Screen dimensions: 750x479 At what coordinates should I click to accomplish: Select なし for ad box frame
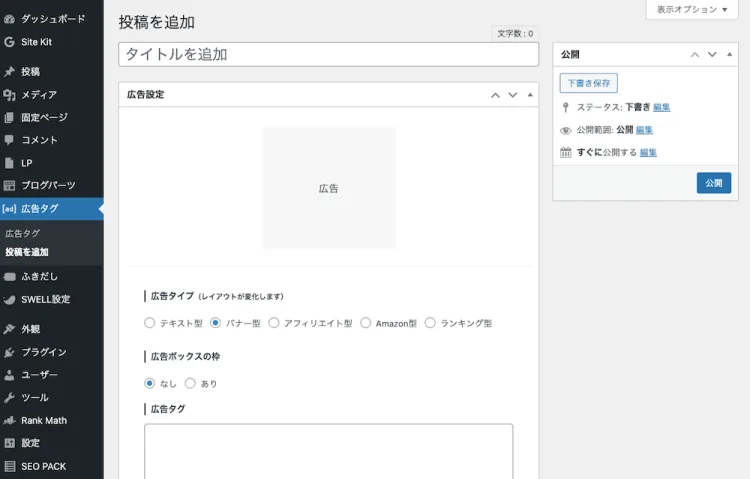(150, 383)
